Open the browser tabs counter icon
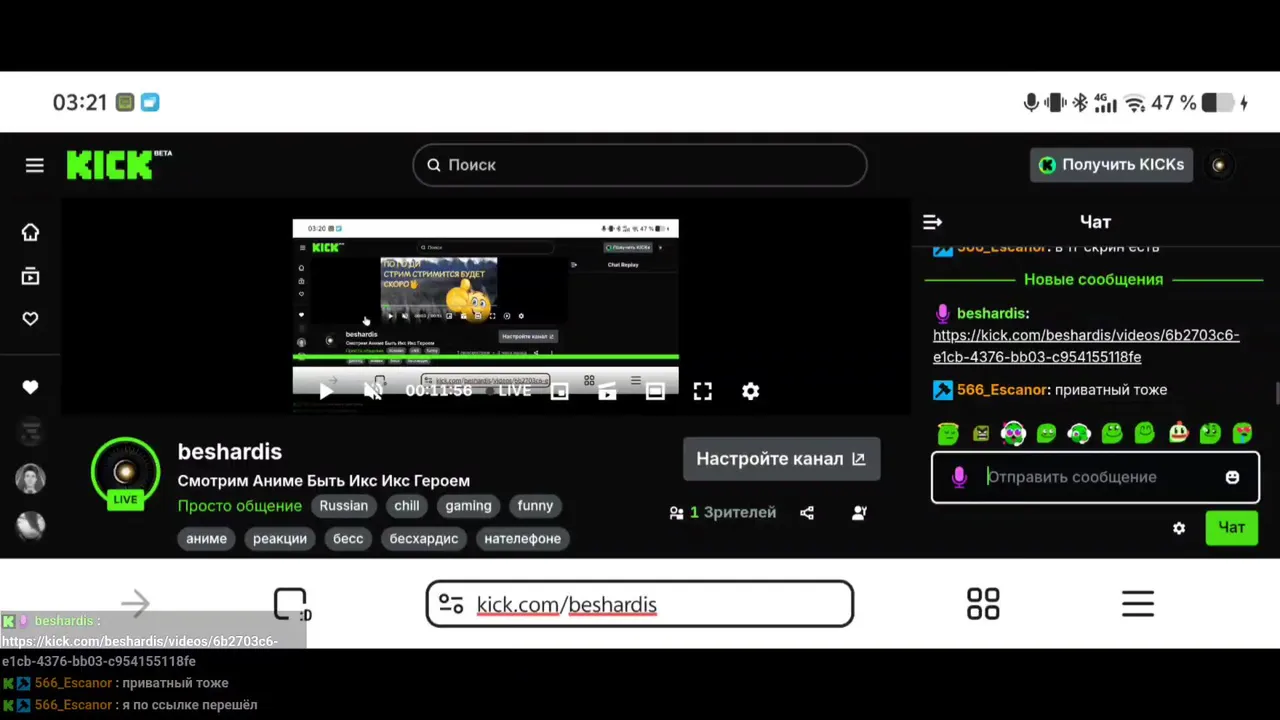The image size is (1280, 720). coord(291,604)
